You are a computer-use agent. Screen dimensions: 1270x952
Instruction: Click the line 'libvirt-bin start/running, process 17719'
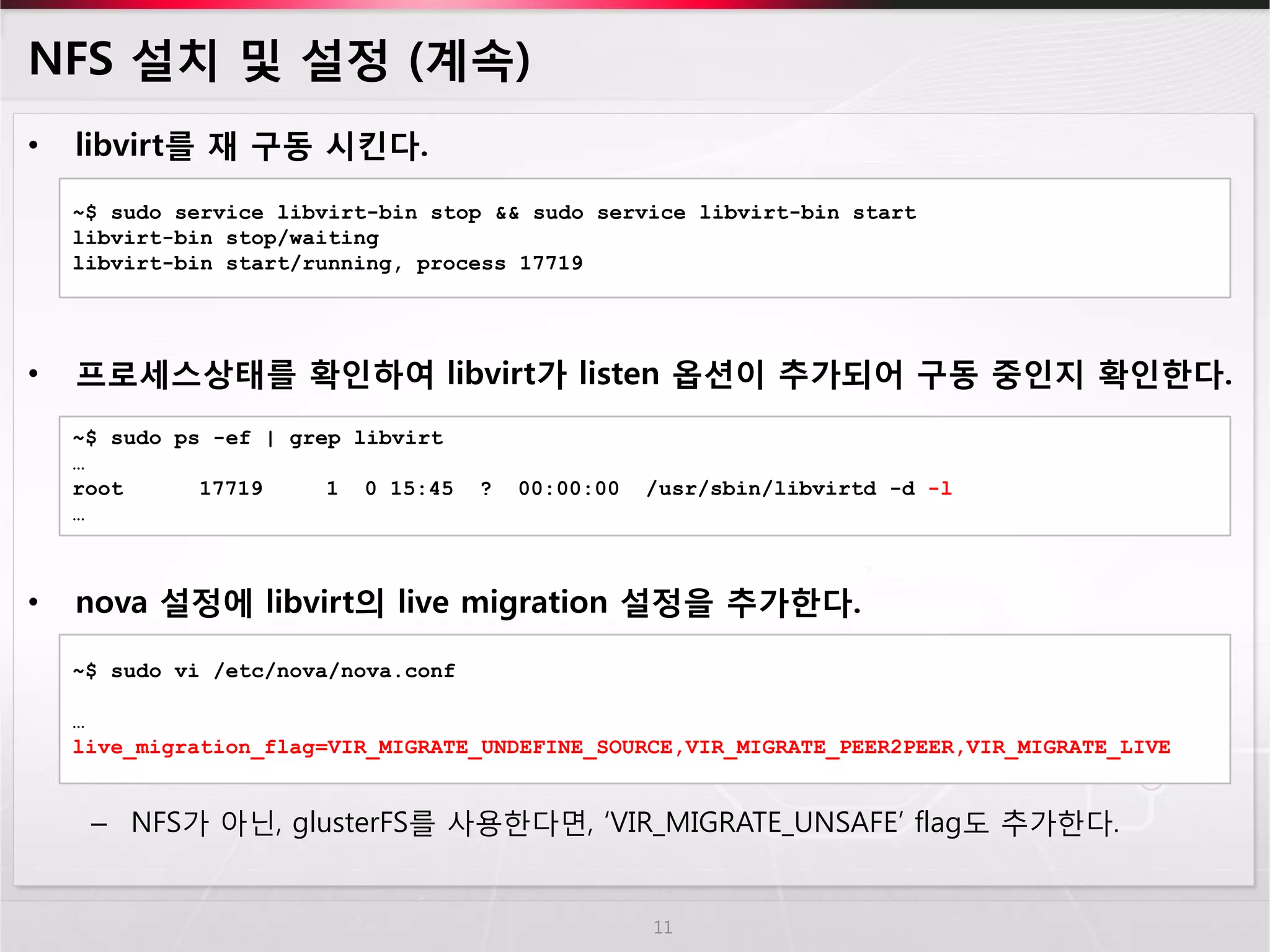327,263
